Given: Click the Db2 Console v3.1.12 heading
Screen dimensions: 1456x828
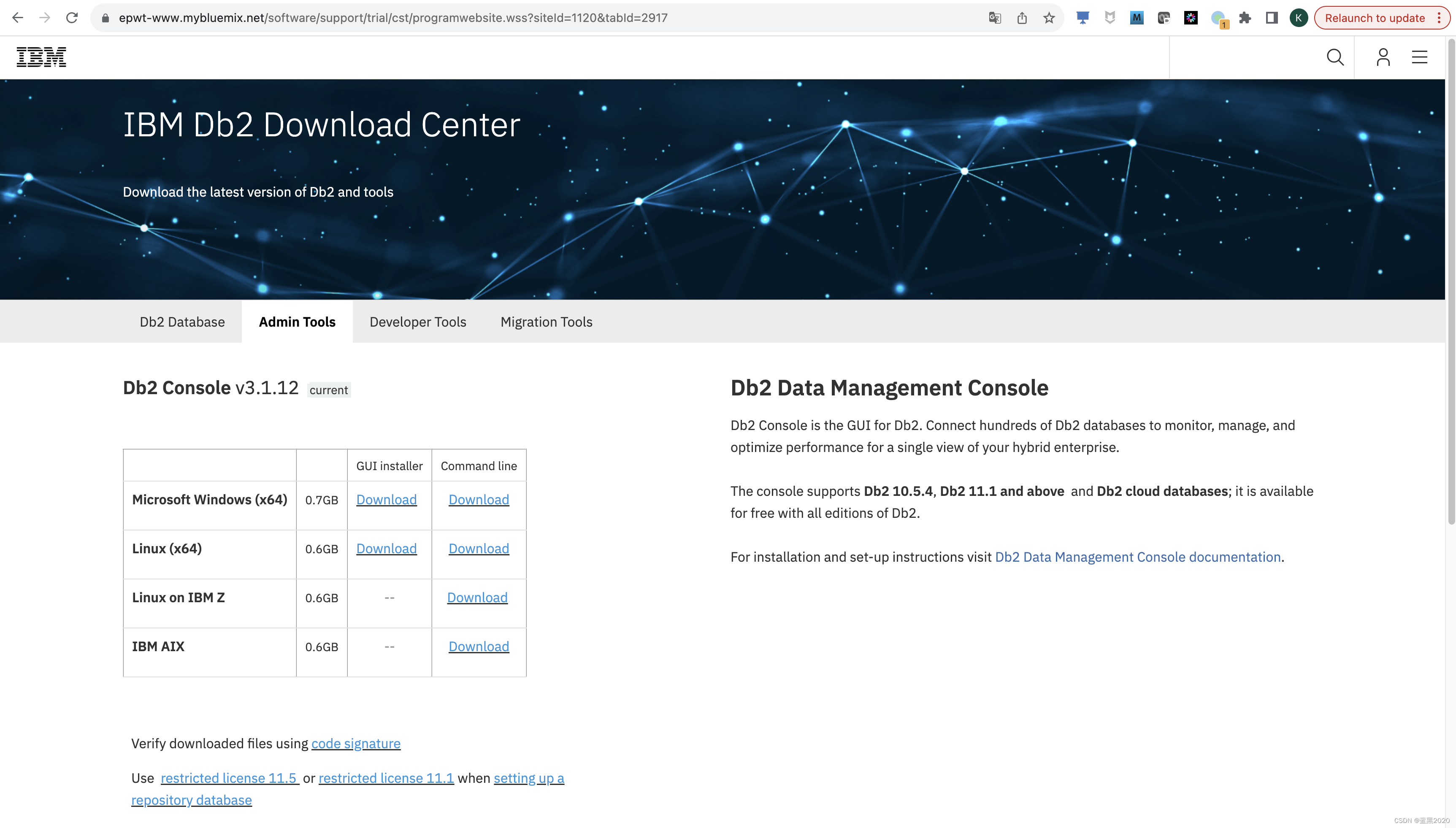Looking at the screenshot, I should click(210, 387).
